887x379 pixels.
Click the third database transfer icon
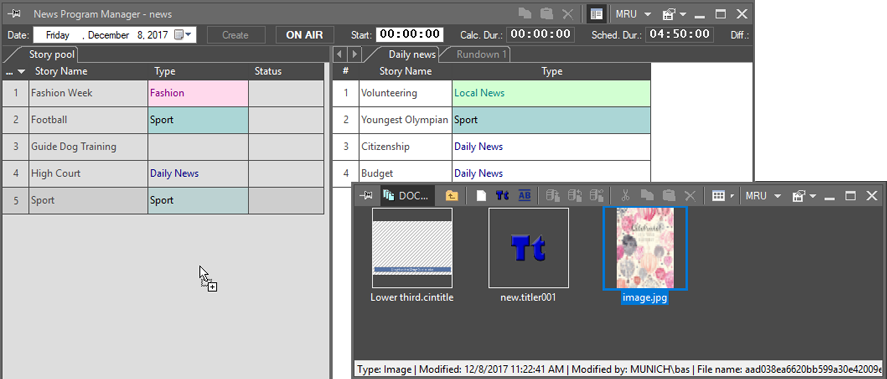tap(597, 196)
